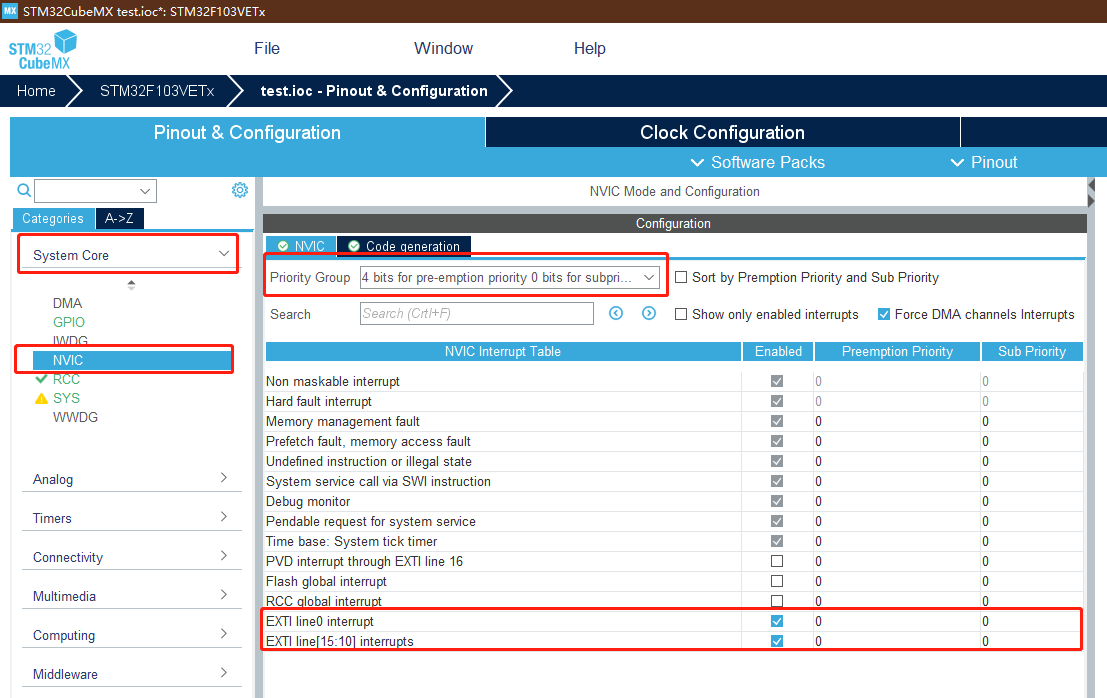Image resolution: width=1107 pixels, height=698 pixels.
Task: Click the STM32CubeMX logo
Action: 42,49
